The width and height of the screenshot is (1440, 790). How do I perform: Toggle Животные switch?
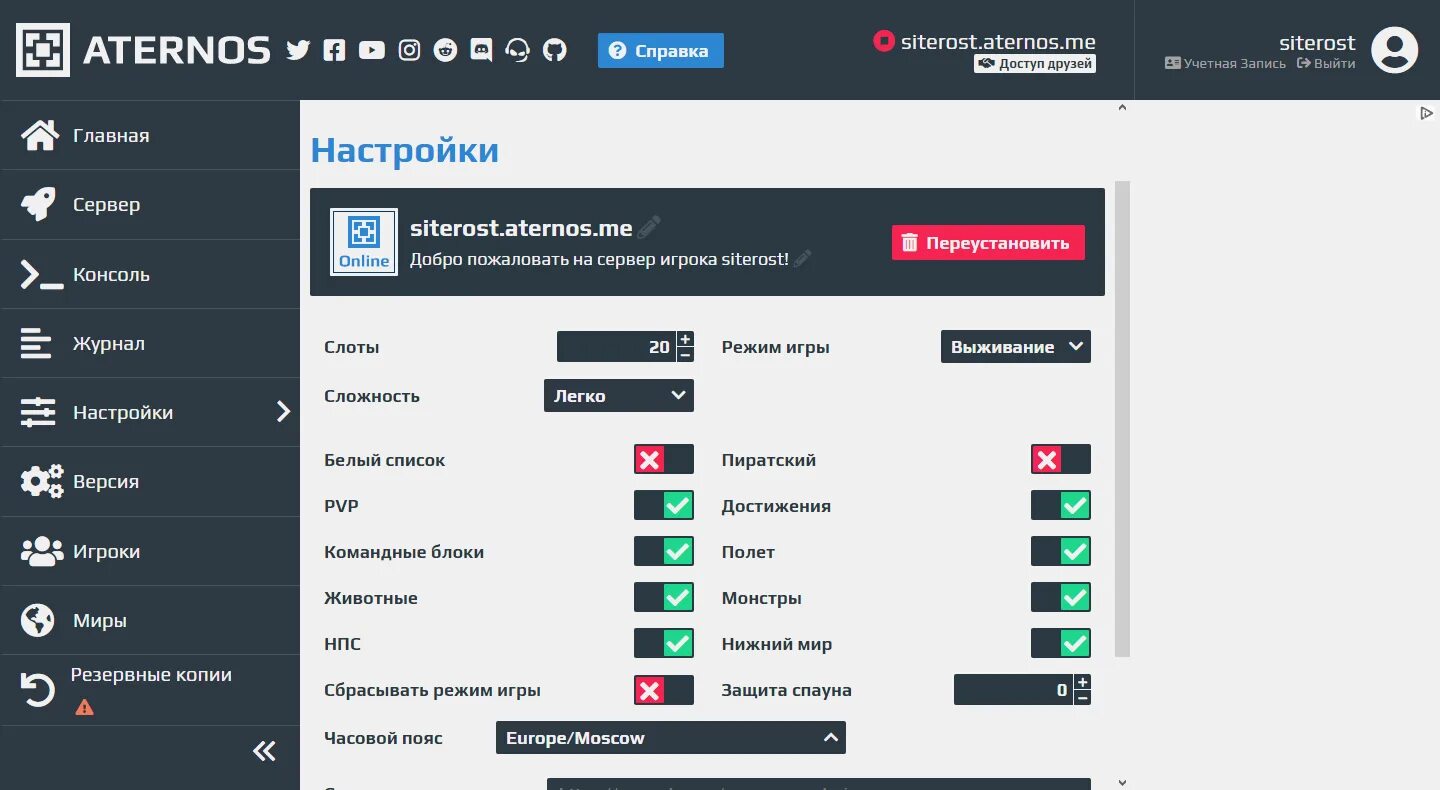coord(664,598)
